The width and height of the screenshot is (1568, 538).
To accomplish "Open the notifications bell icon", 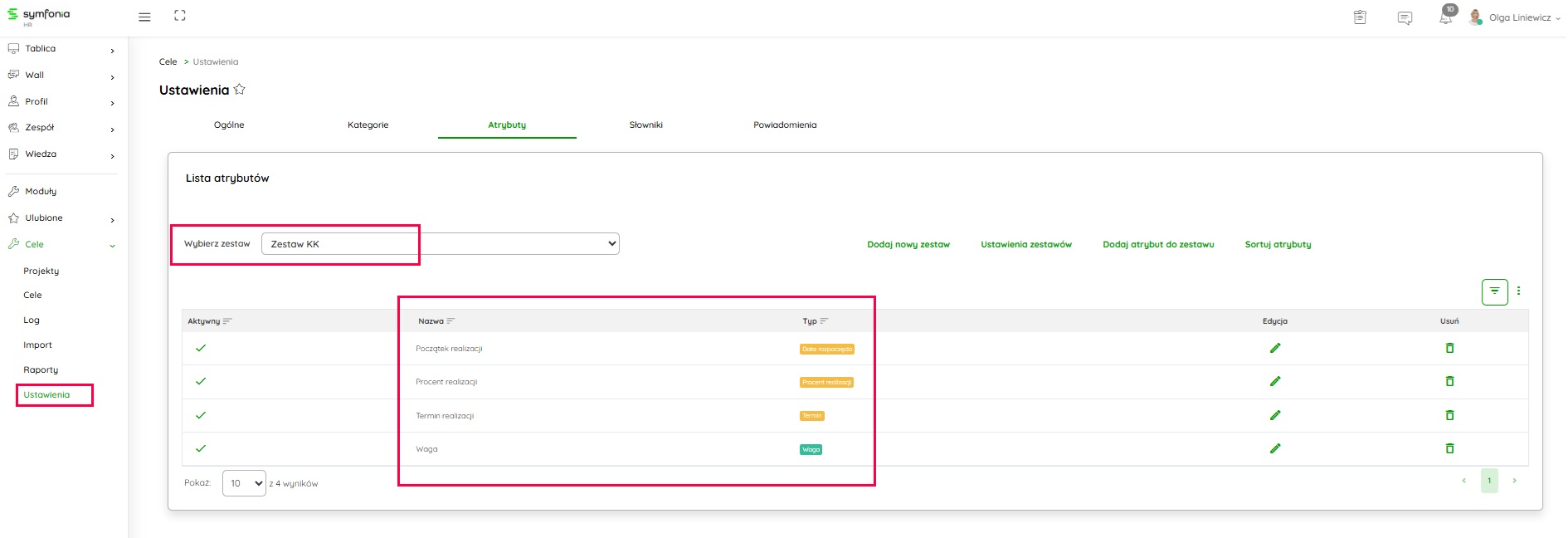I will point(1445,17).
